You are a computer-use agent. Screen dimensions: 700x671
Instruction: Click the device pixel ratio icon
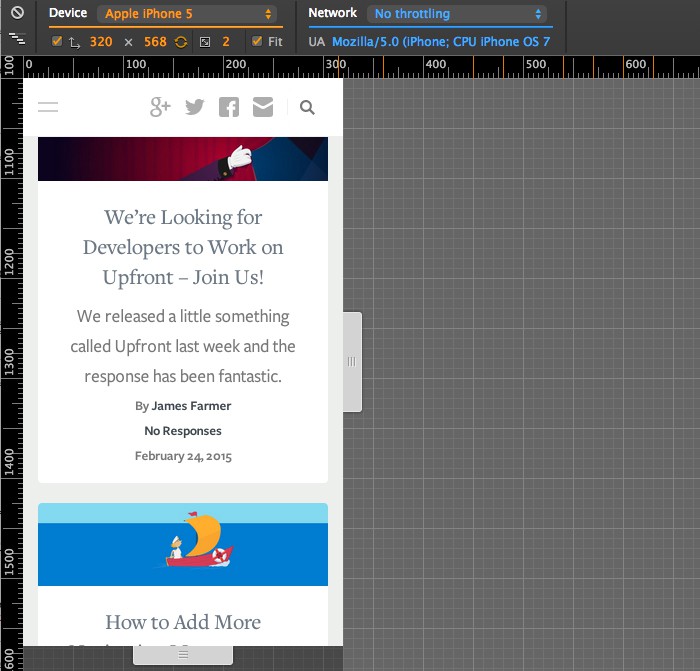coord(205,42)
